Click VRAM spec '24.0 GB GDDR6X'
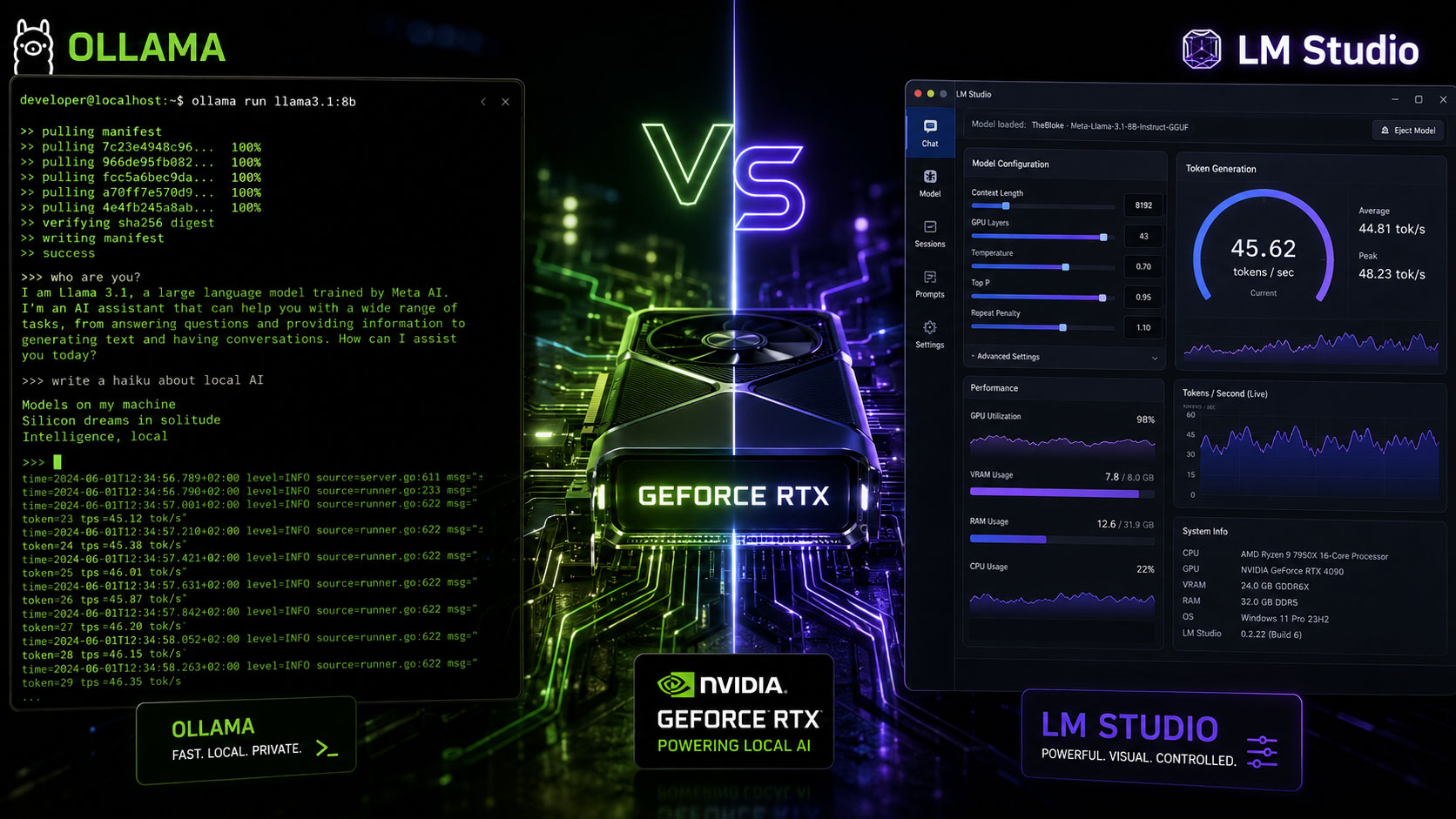 [x=1274, y=587]
